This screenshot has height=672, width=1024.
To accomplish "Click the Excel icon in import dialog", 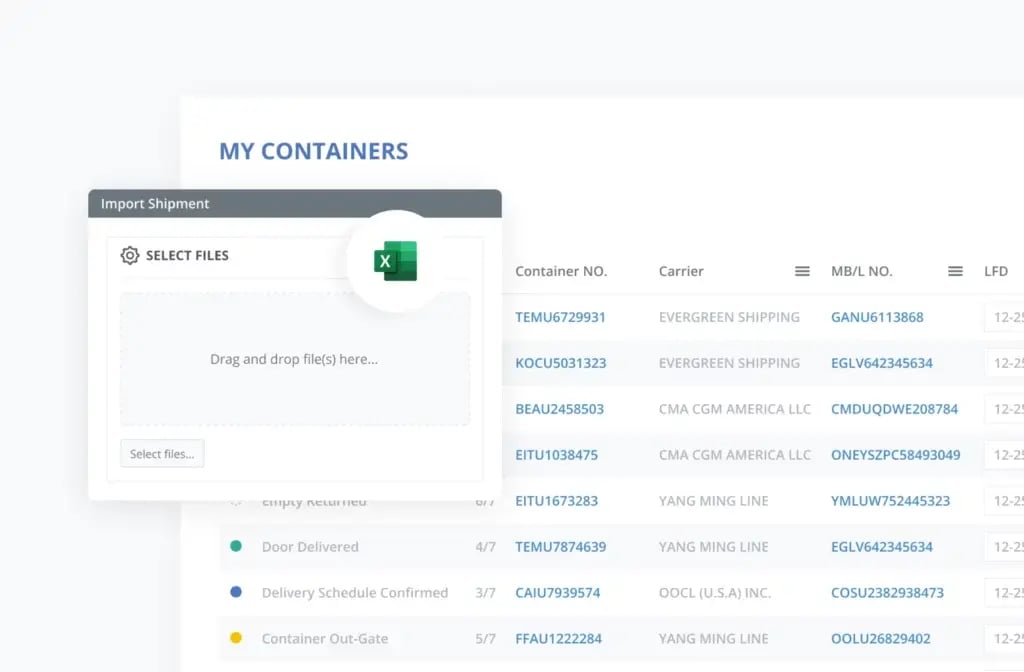I will point(396,261).
